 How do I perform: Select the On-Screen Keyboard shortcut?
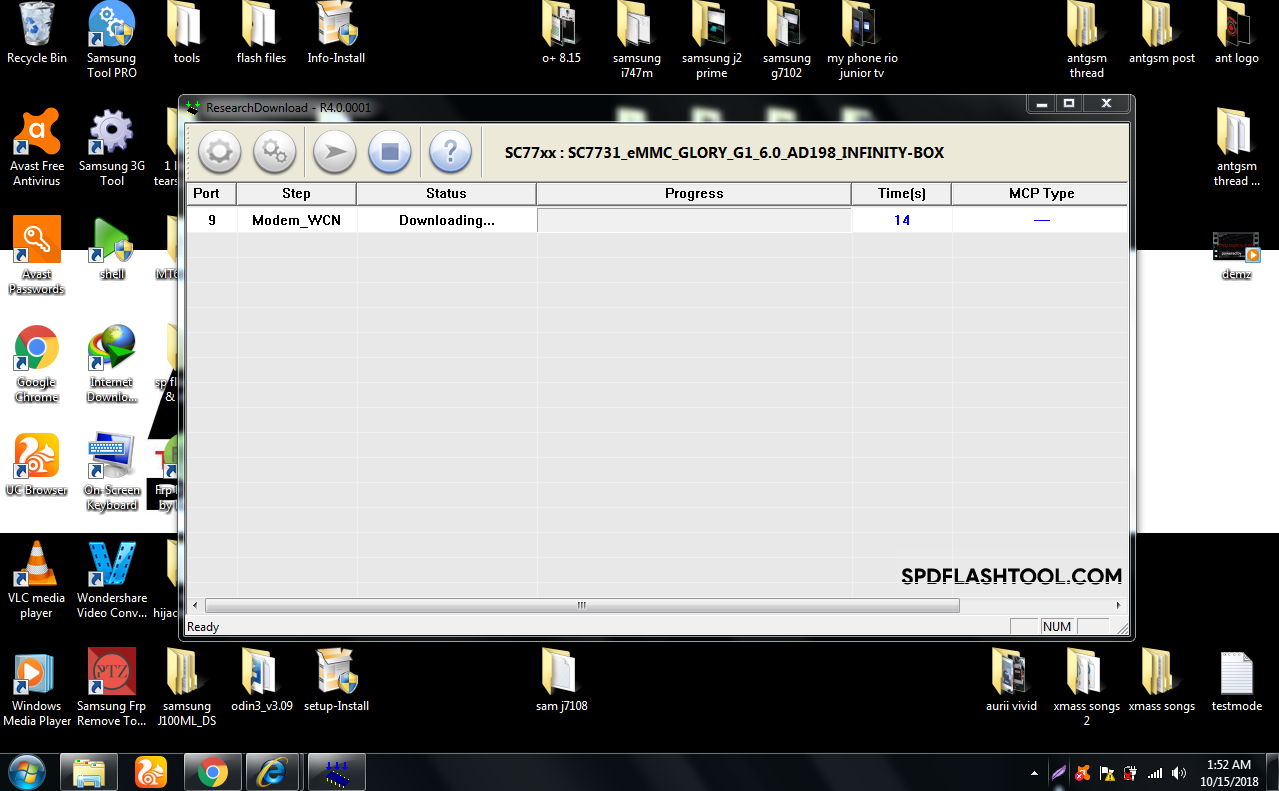point(112,472)
